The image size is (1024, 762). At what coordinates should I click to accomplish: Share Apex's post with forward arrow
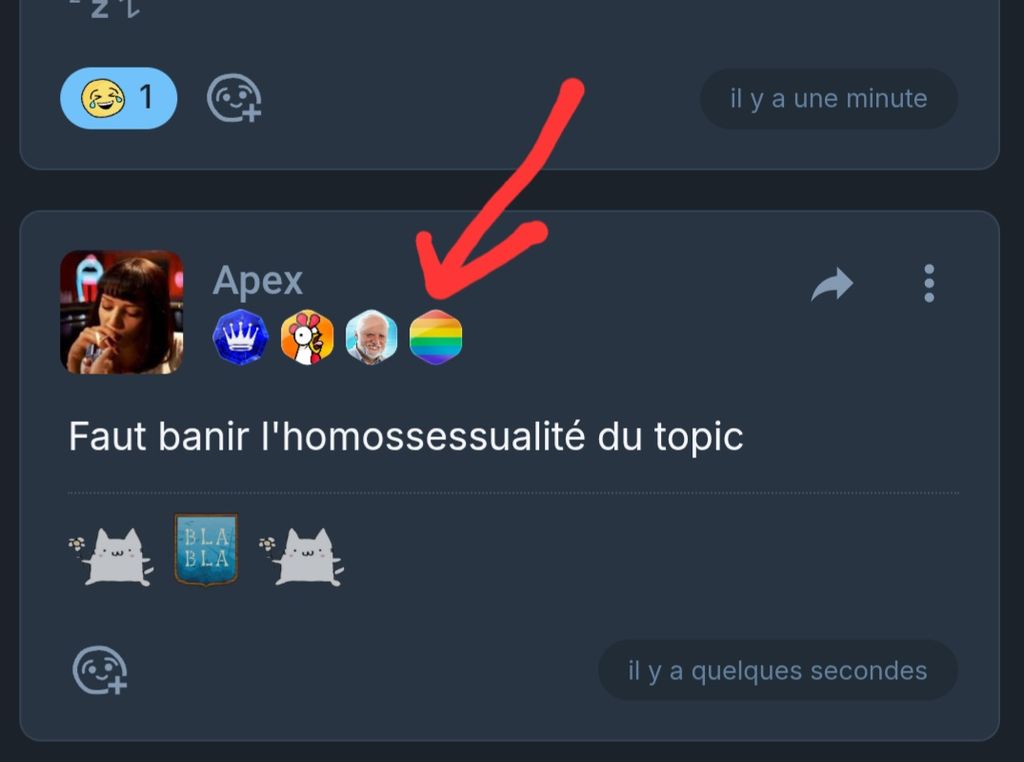click(x=832, y=284)
